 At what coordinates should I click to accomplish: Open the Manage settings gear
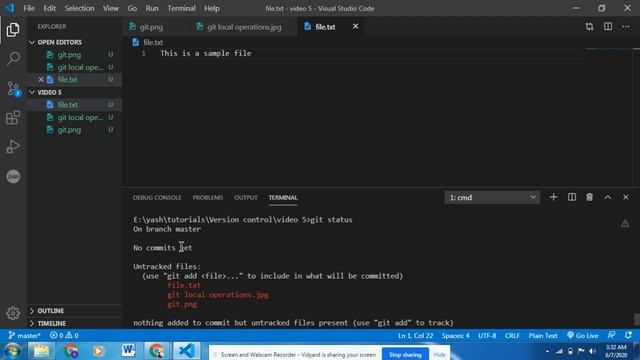(13, 313)
